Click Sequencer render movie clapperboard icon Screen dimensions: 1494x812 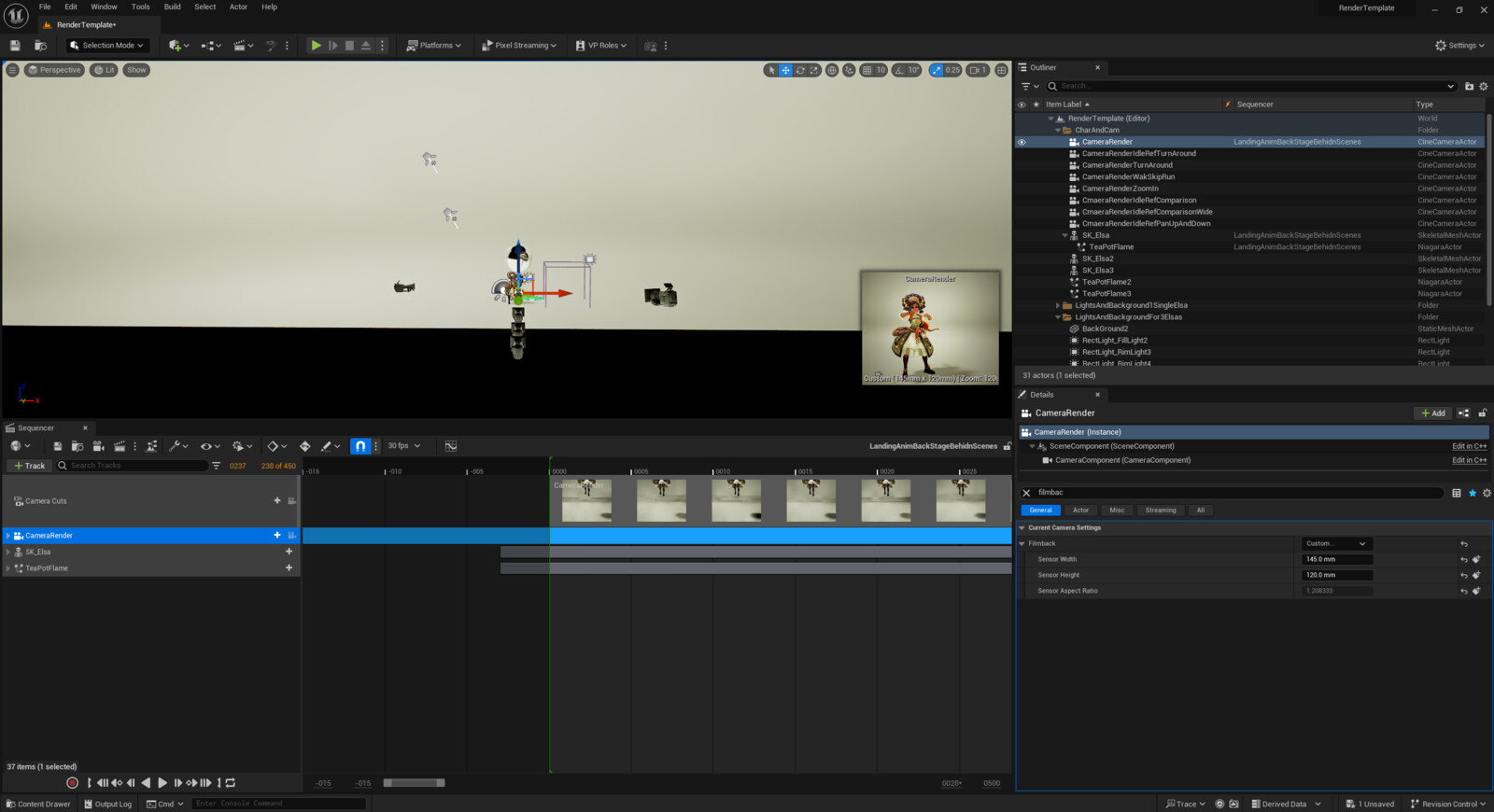(x=120, y=446)
